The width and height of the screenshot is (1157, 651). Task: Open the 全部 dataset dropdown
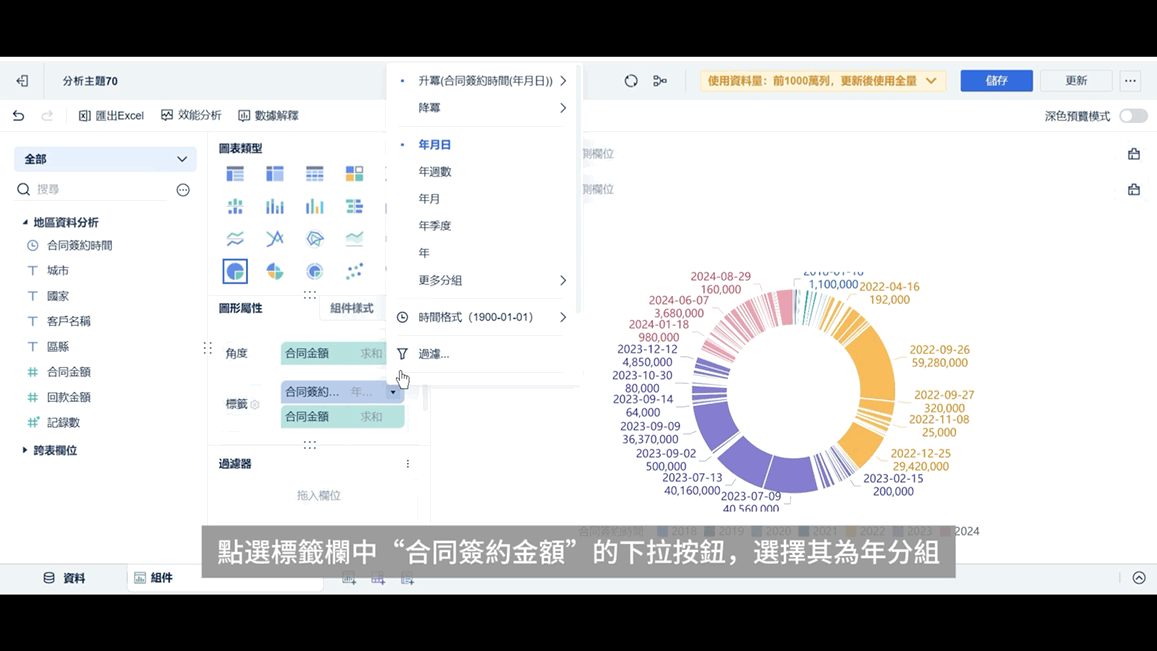pyautogui.click(x=105, y=159)
